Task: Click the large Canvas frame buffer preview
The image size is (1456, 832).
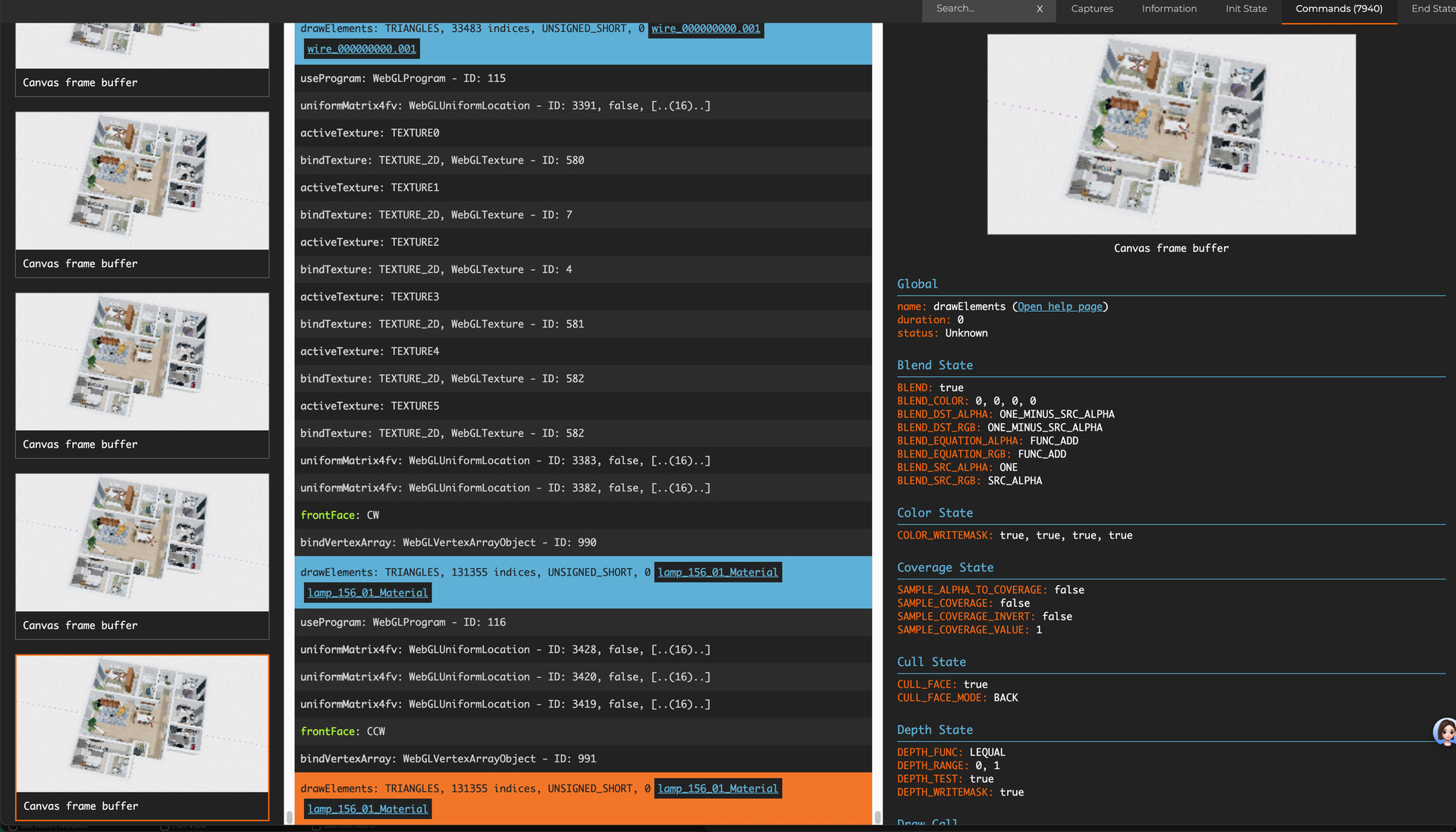Action: click(1171, 134)
